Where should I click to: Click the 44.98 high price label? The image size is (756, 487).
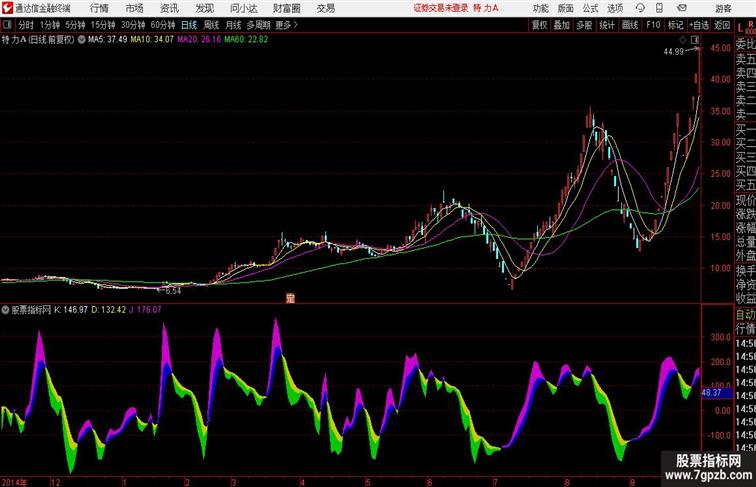pos(674,52)
